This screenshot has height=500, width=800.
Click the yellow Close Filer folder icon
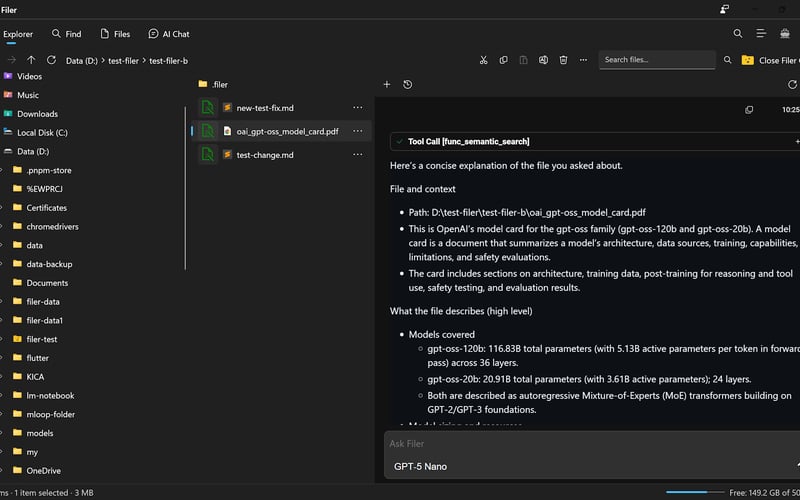point(747,60)
